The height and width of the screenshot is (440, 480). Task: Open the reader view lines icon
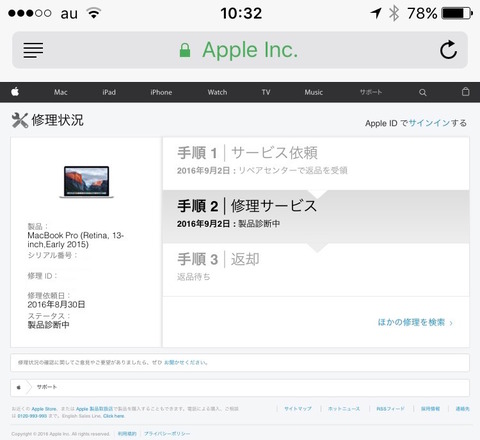tap(33, 50)
